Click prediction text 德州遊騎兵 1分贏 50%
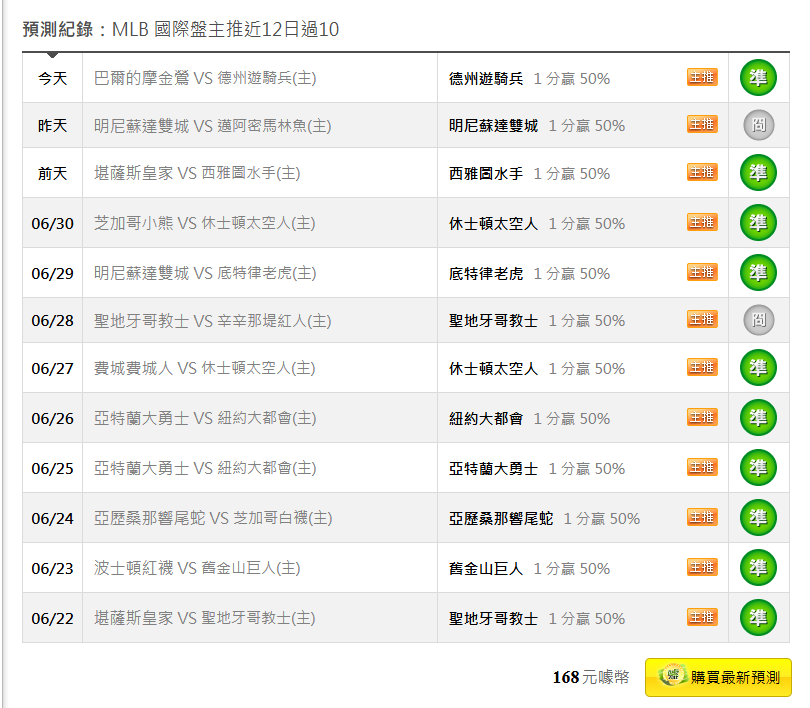810x708 pixels. pos(529,78)
